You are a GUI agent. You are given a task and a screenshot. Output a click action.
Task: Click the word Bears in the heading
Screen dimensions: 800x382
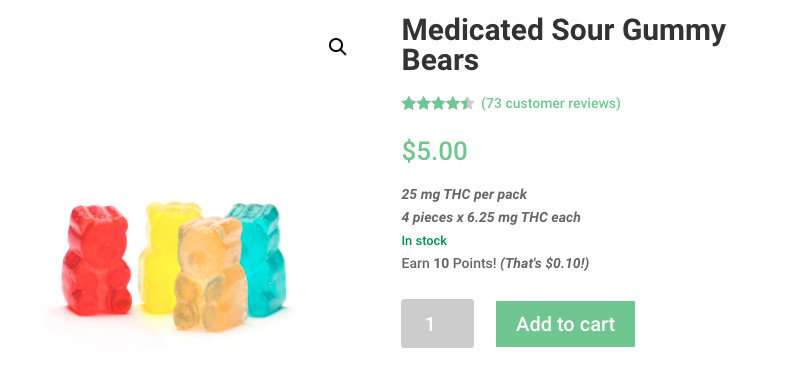pos(440,60)
